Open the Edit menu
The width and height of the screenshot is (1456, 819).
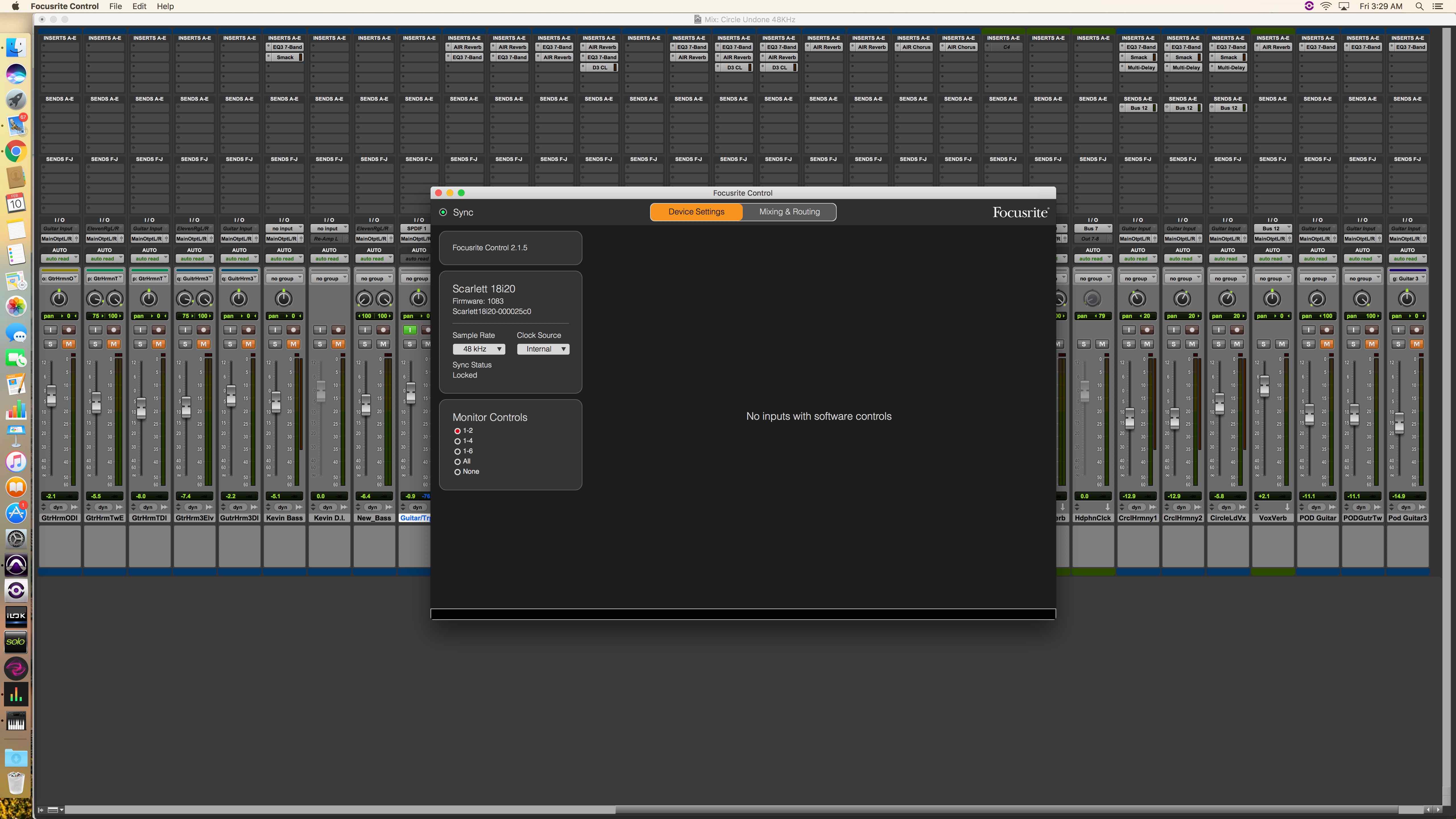tap(139, 6)
